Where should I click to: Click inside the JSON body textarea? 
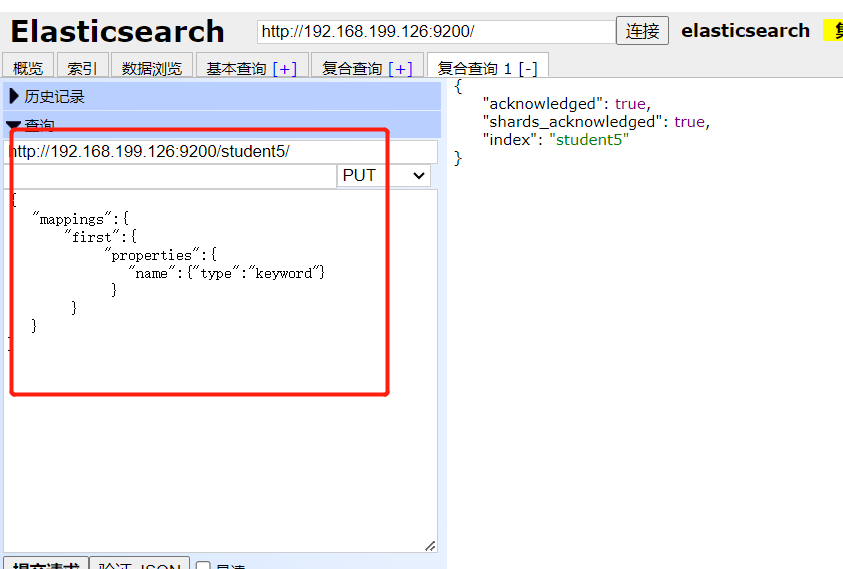[x=220, y=371]
